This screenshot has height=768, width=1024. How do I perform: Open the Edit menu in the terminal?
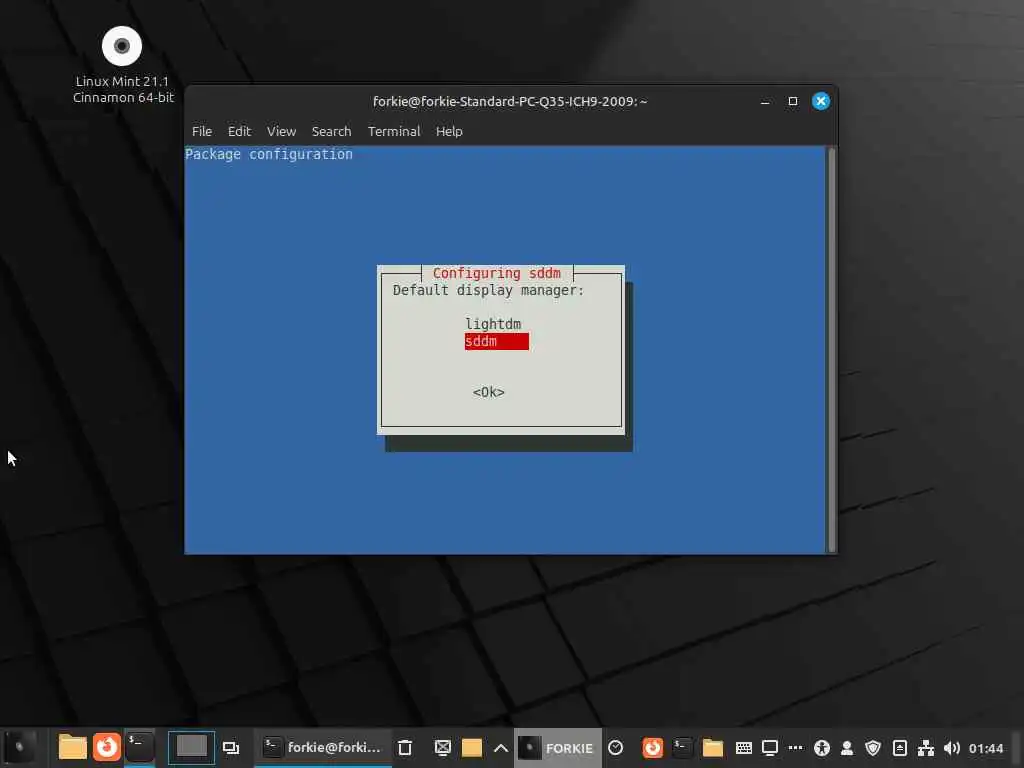click(239, 131)
